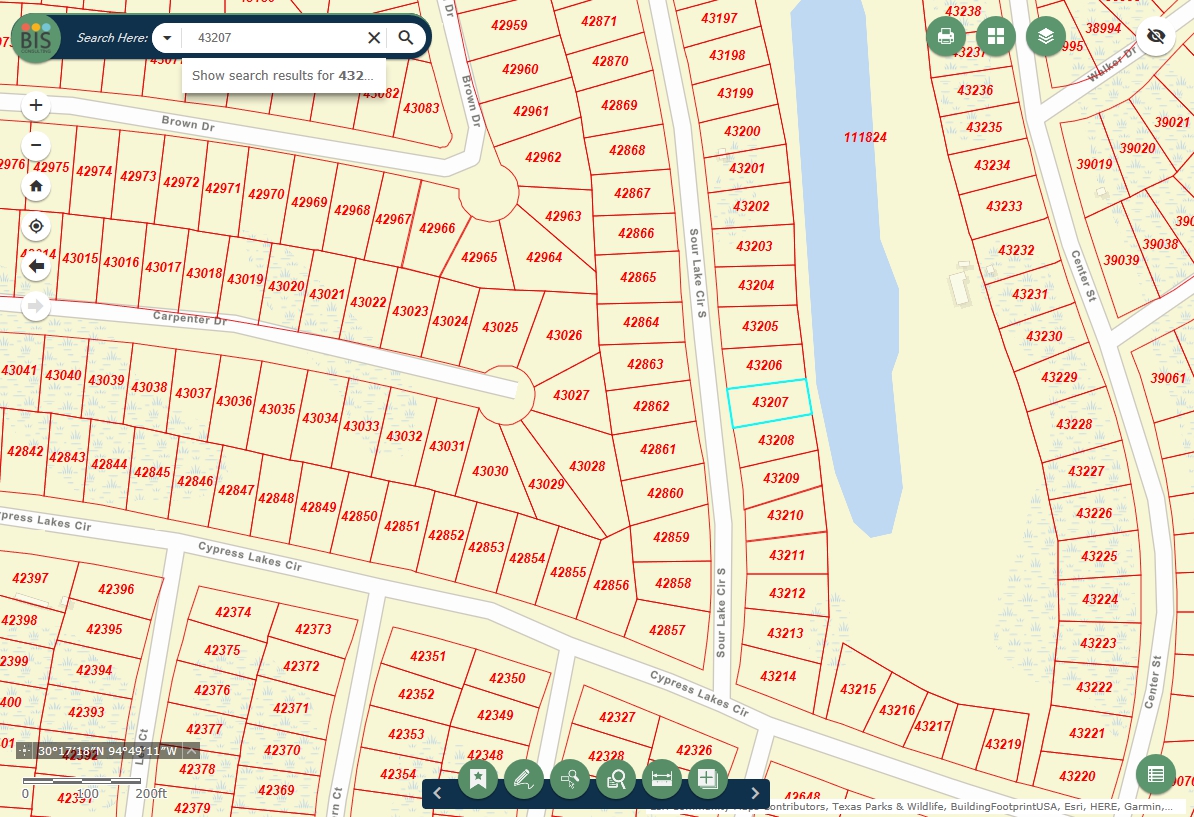Expand the search source dropdown arrow
The height and width of the screenshot is (817, 1194).
point(168,38)
